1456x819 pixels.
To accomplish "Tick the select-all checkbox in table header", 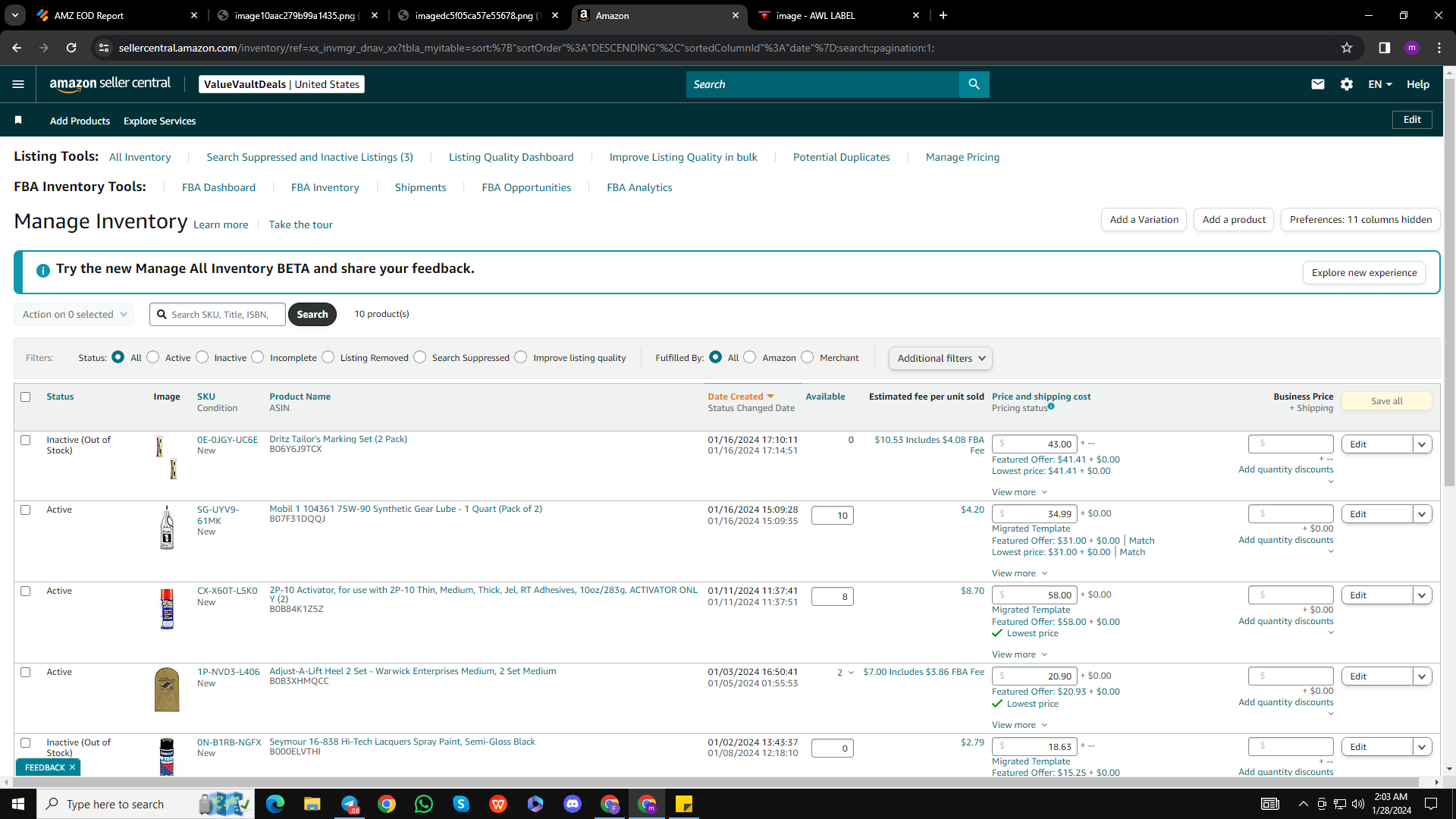I will pos(26,397).
